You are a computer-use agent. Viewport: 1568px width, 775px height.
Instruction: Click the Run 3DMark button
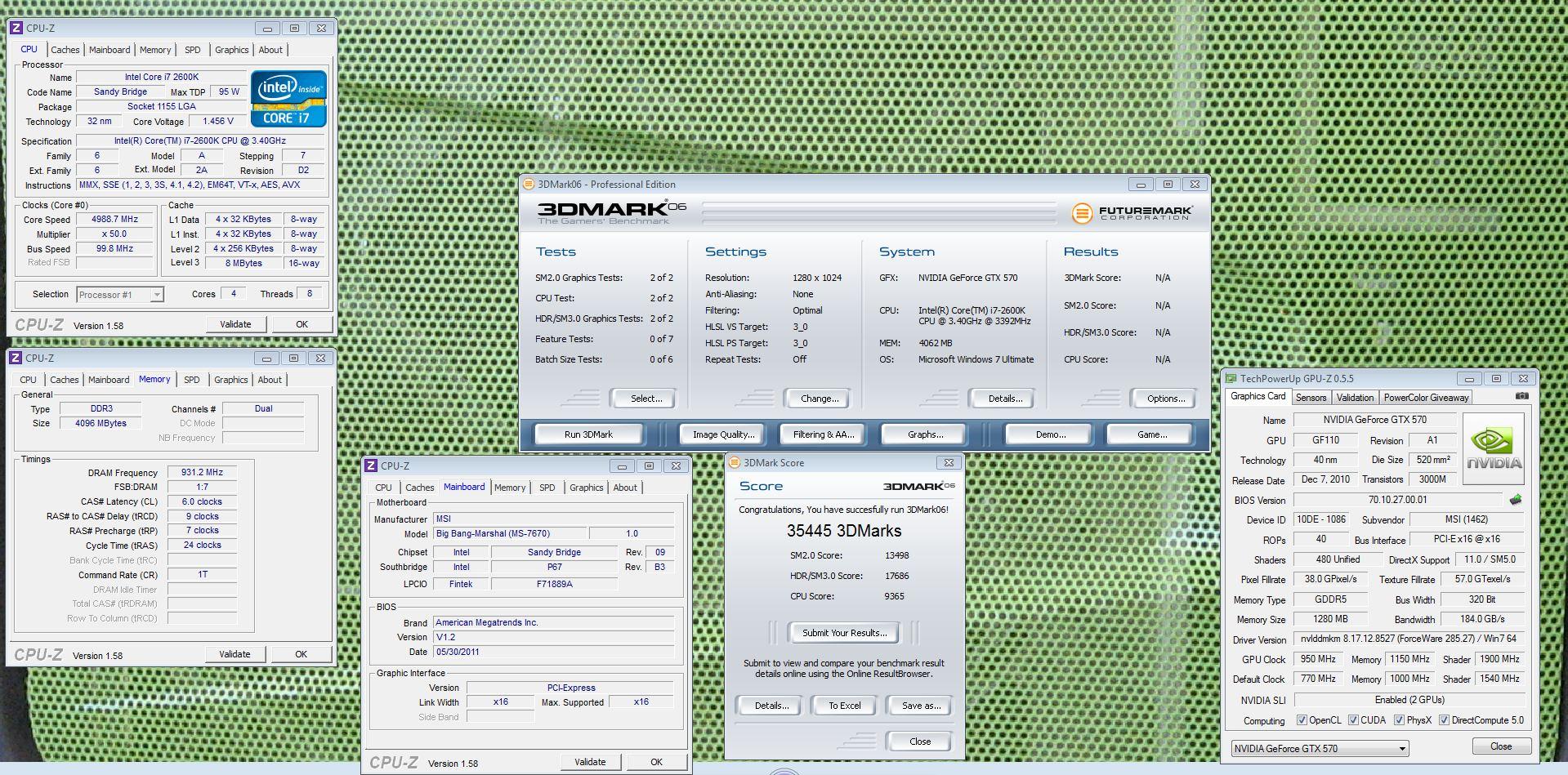point(588,434)
